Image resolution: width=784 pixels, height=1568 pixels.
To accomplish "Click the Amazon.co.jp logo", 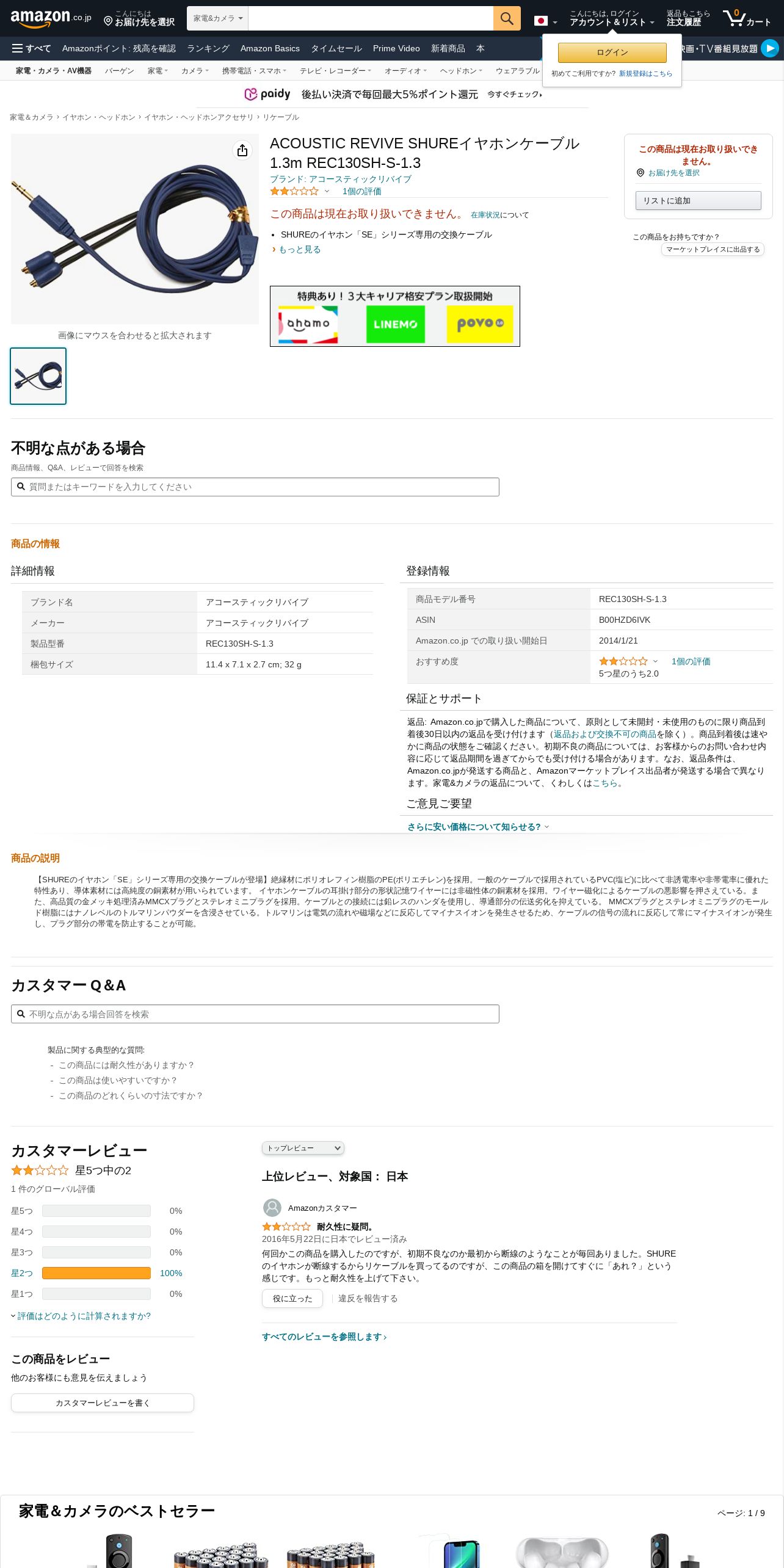I will (51, 18).
